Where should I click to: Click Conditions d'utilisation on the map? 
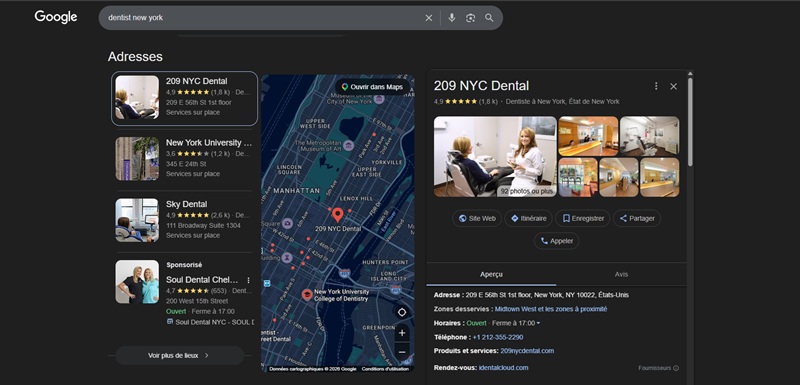pos(385,369)
